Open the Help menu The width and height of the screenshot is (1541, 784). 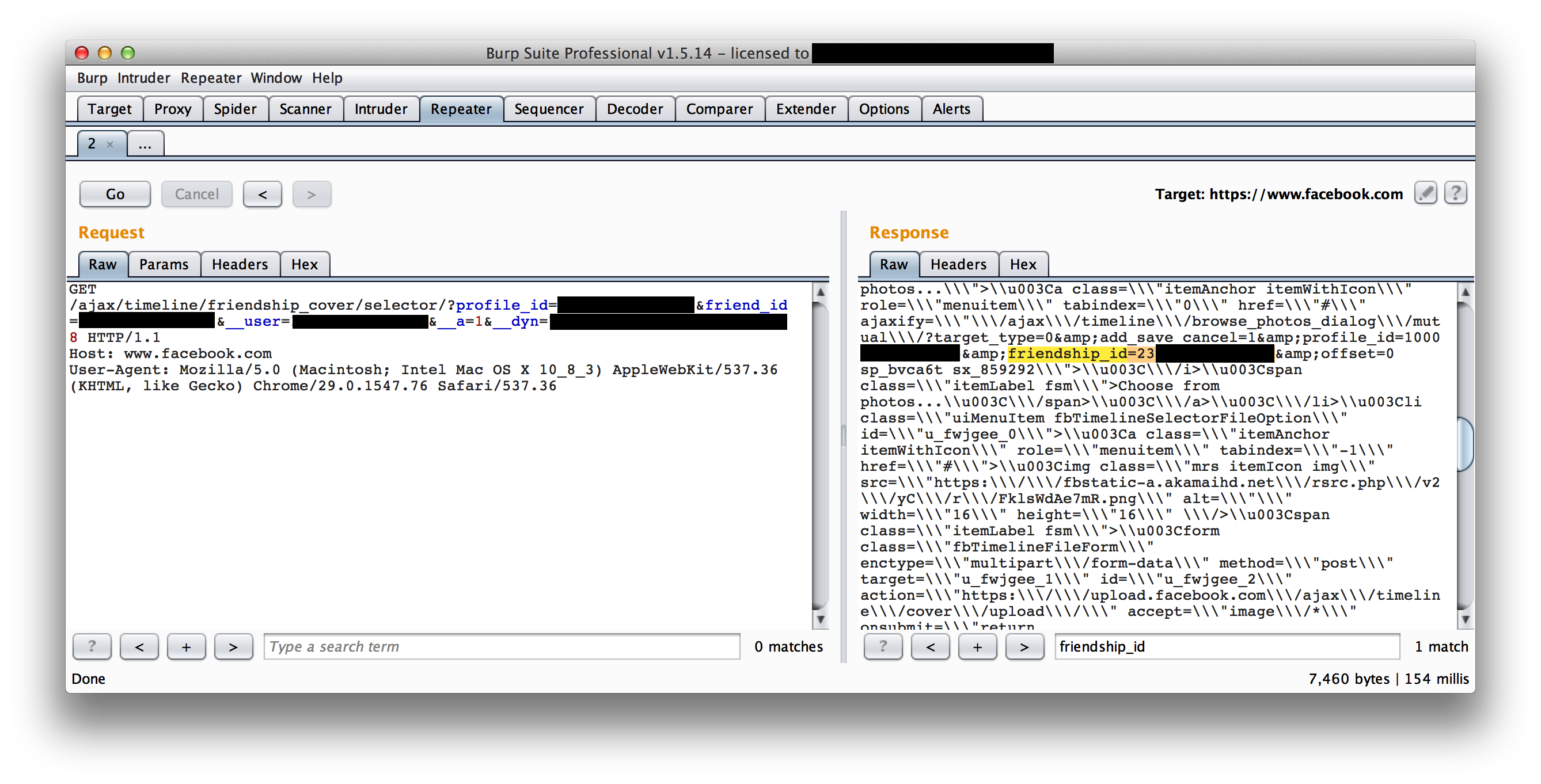[x=327, y=78]
